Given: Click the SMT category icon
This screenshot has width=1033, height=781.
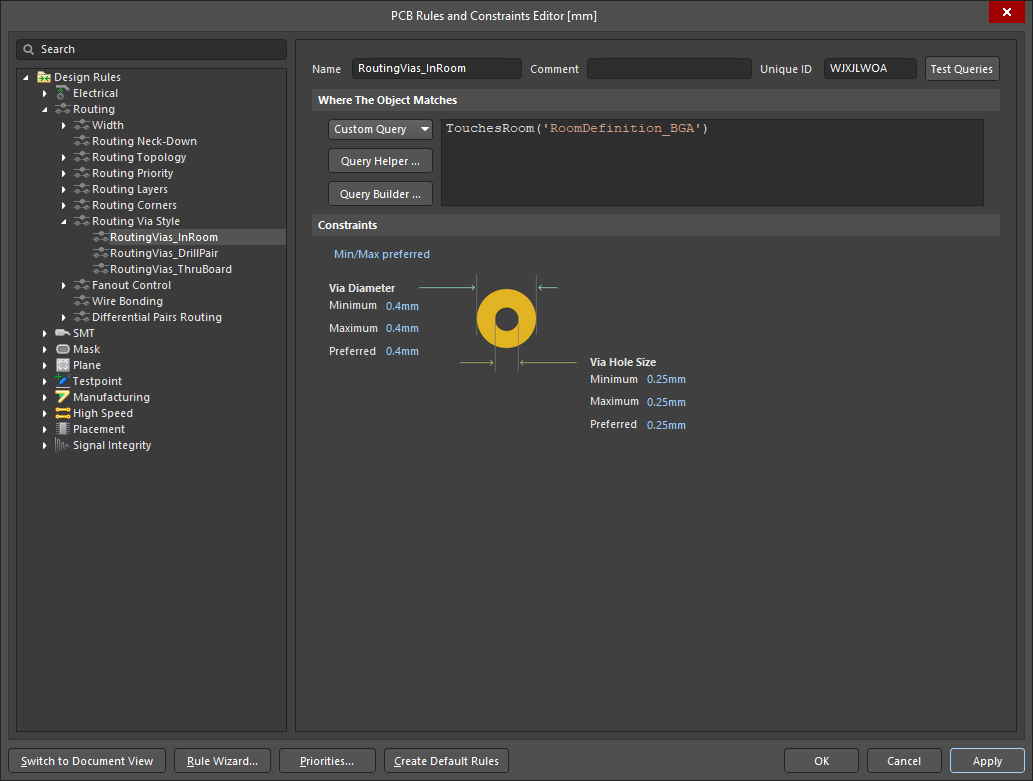Looking at the screenshot, I should click(x=63, y=333).
